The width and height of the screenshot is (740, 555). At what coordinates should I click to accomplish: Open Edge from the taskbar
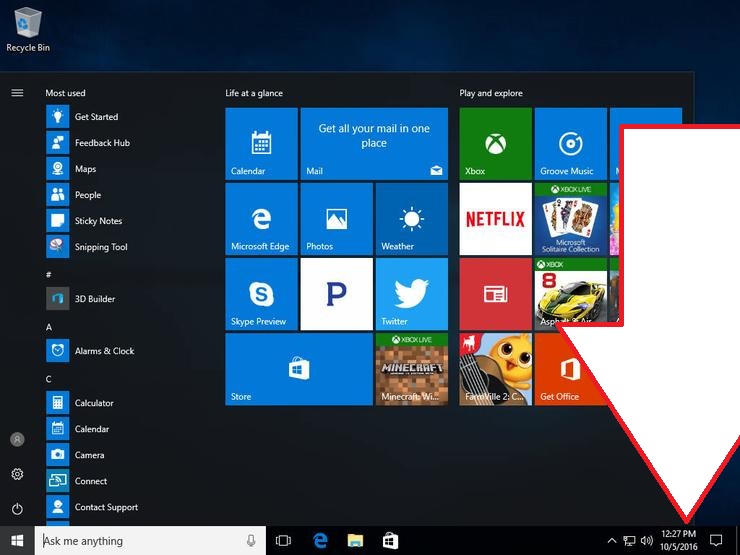click(320, 541)
